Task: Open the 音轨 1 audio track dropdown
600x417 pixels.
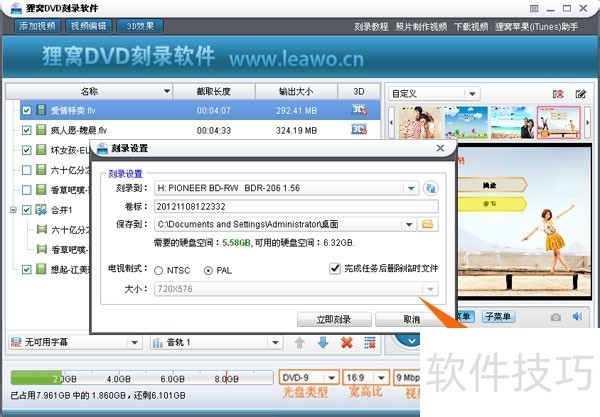Action: (276, 343)
